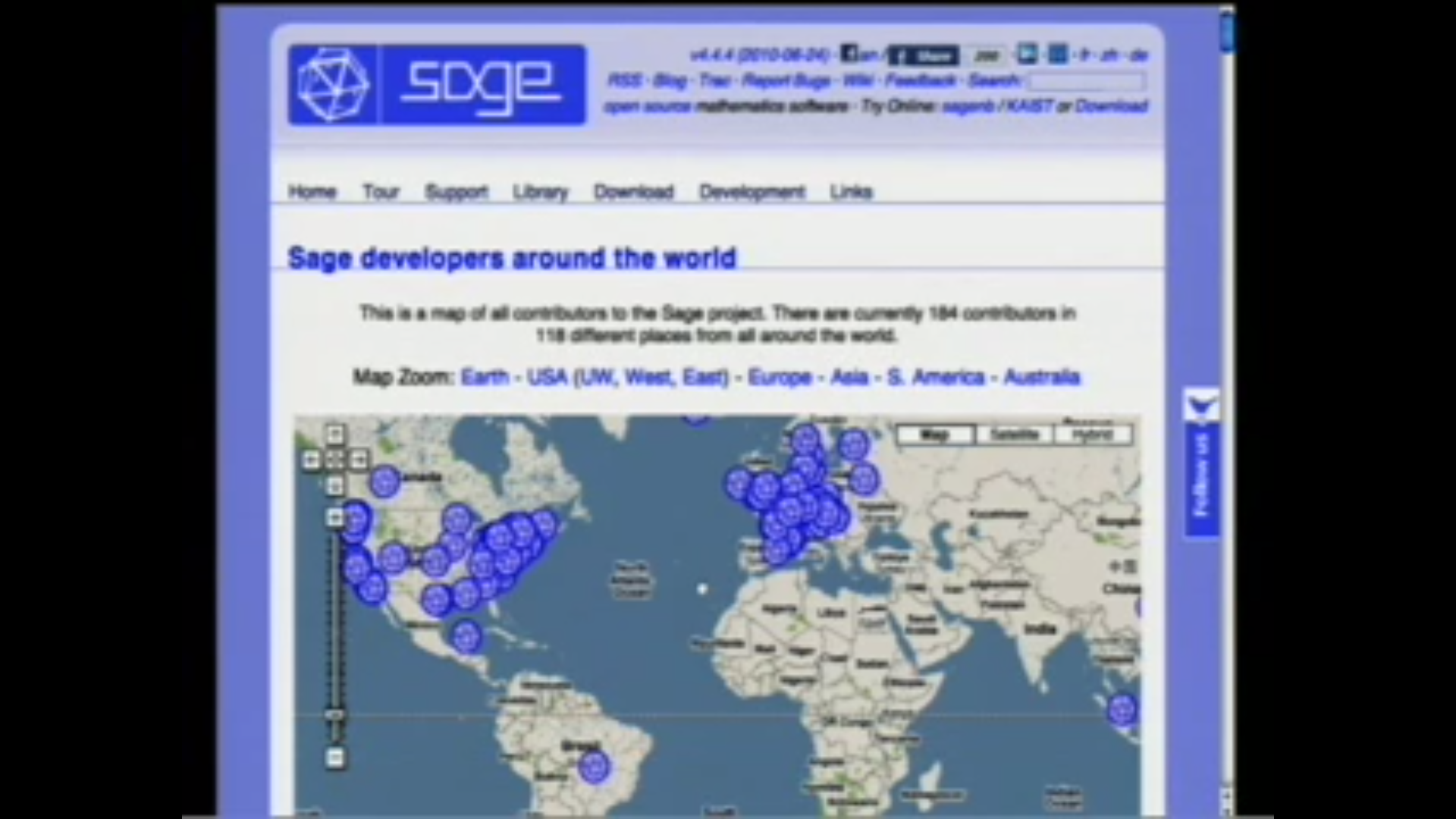Pan the map up using the up arrow control

pos(334,433)
